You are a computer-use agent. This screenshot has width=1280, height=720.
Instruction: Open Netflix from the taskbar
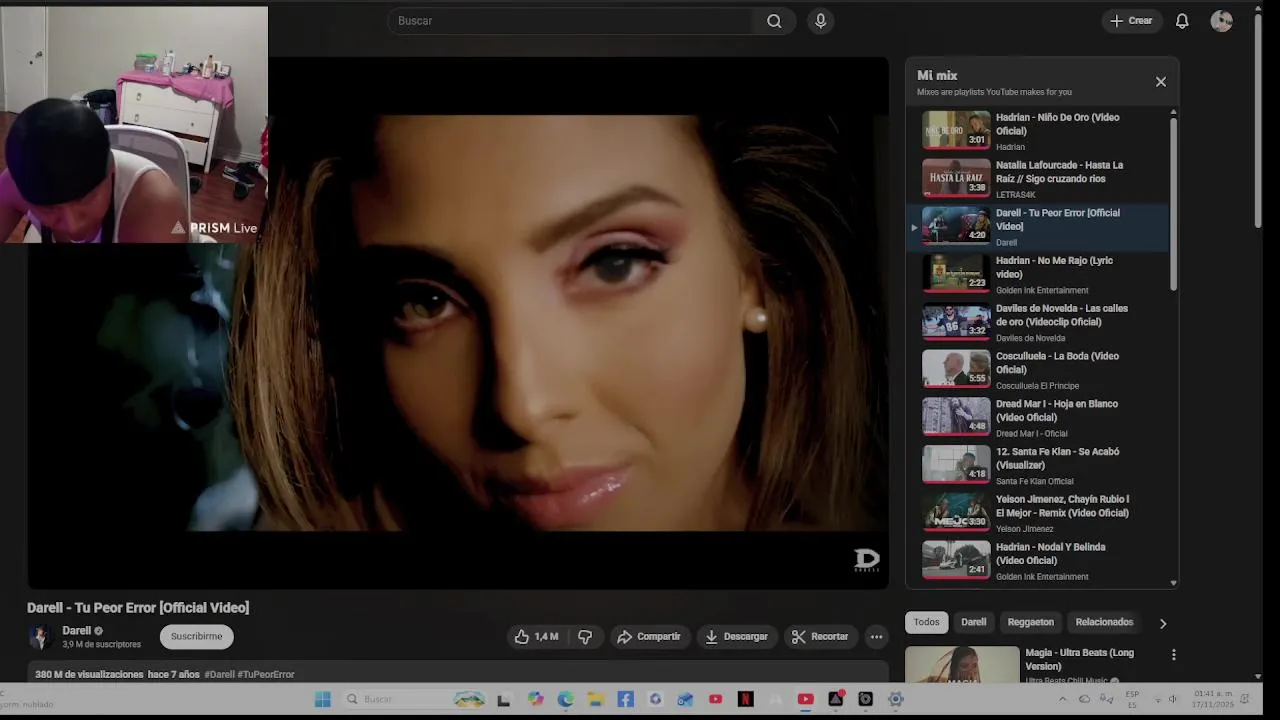click(745, 700)
